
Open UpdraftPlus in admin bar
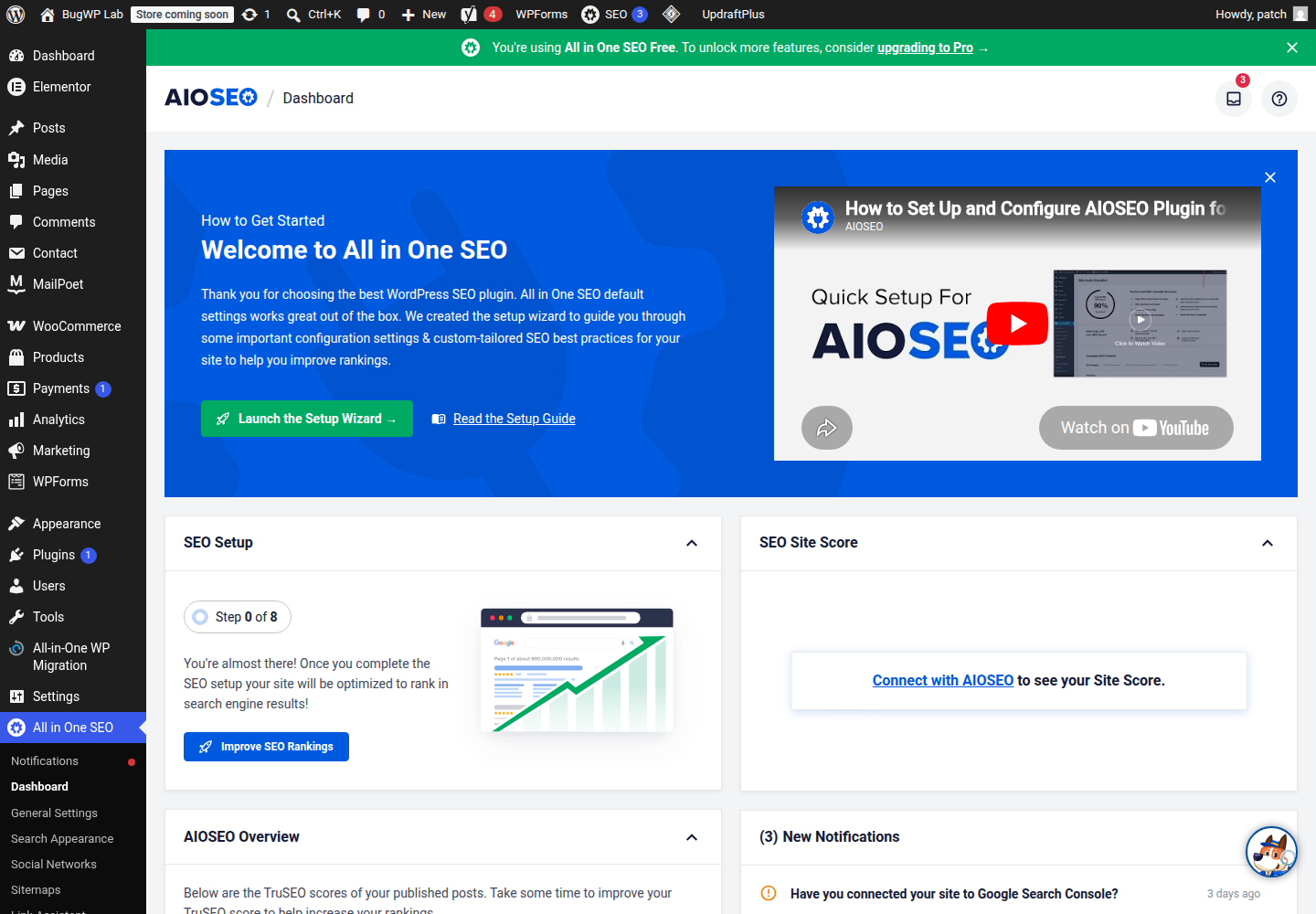coord(733,15)
